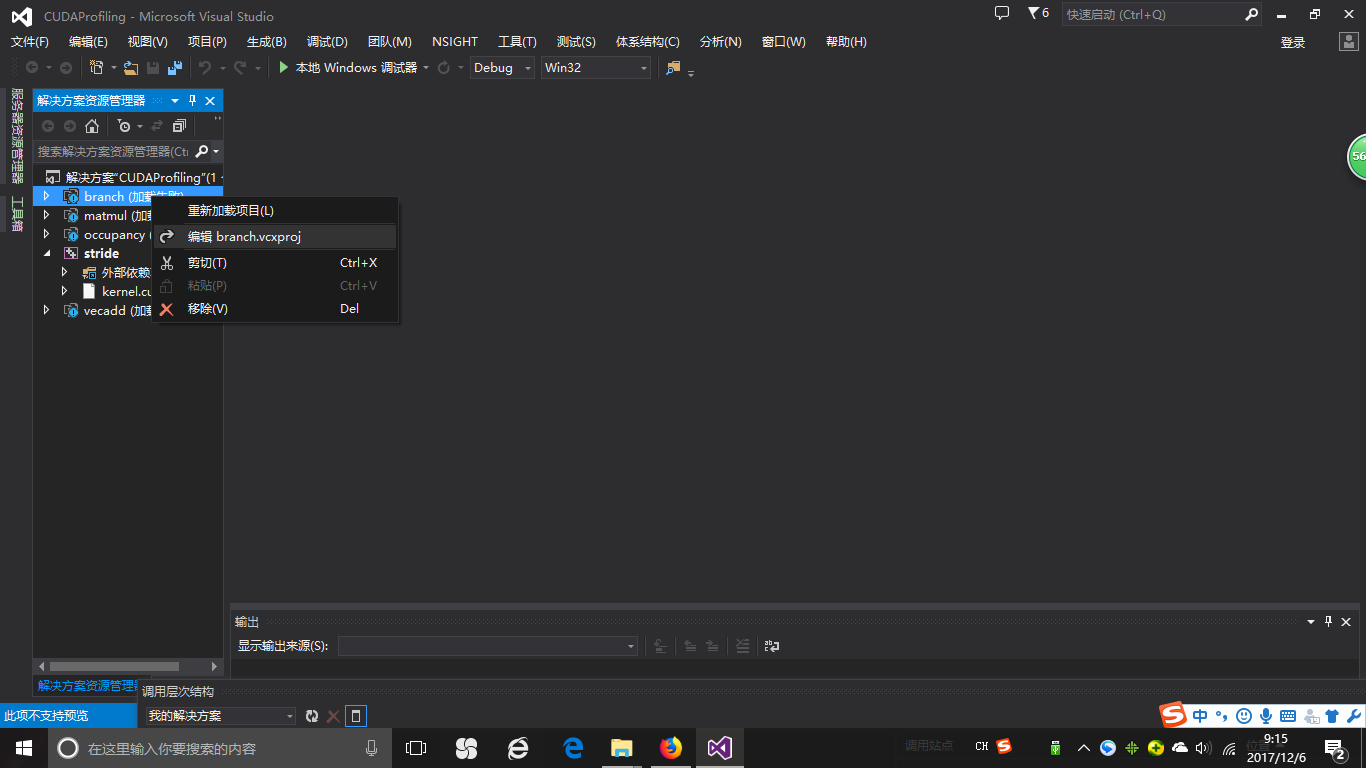This screenshot has height=768, width=1366.
Task: Switch to the 解决方案资源管理器 bottom tab
Action: click(87, 686)
